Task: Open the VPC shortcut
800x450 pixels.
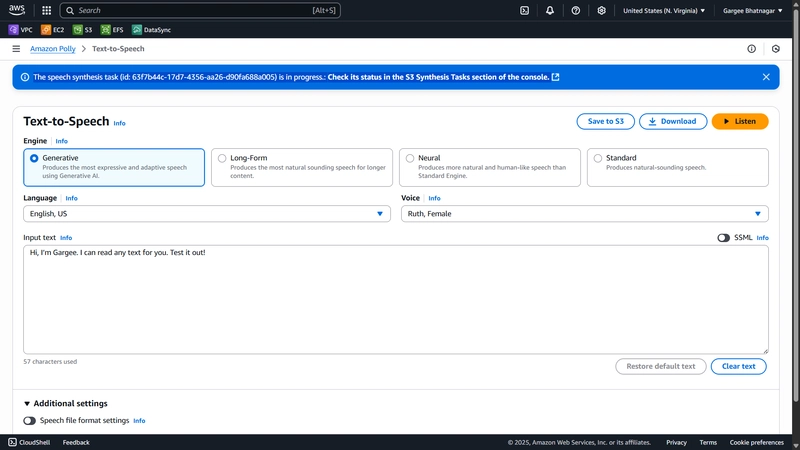Action: [20, 30]
